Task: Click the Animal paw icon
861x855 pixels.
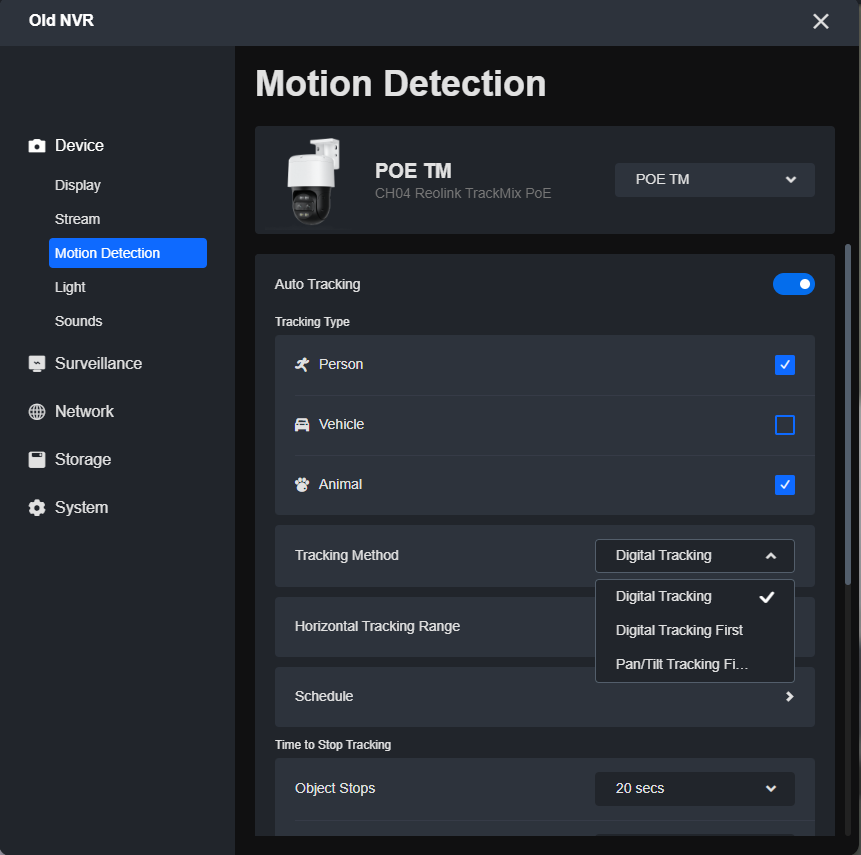Action: point(302,484)
